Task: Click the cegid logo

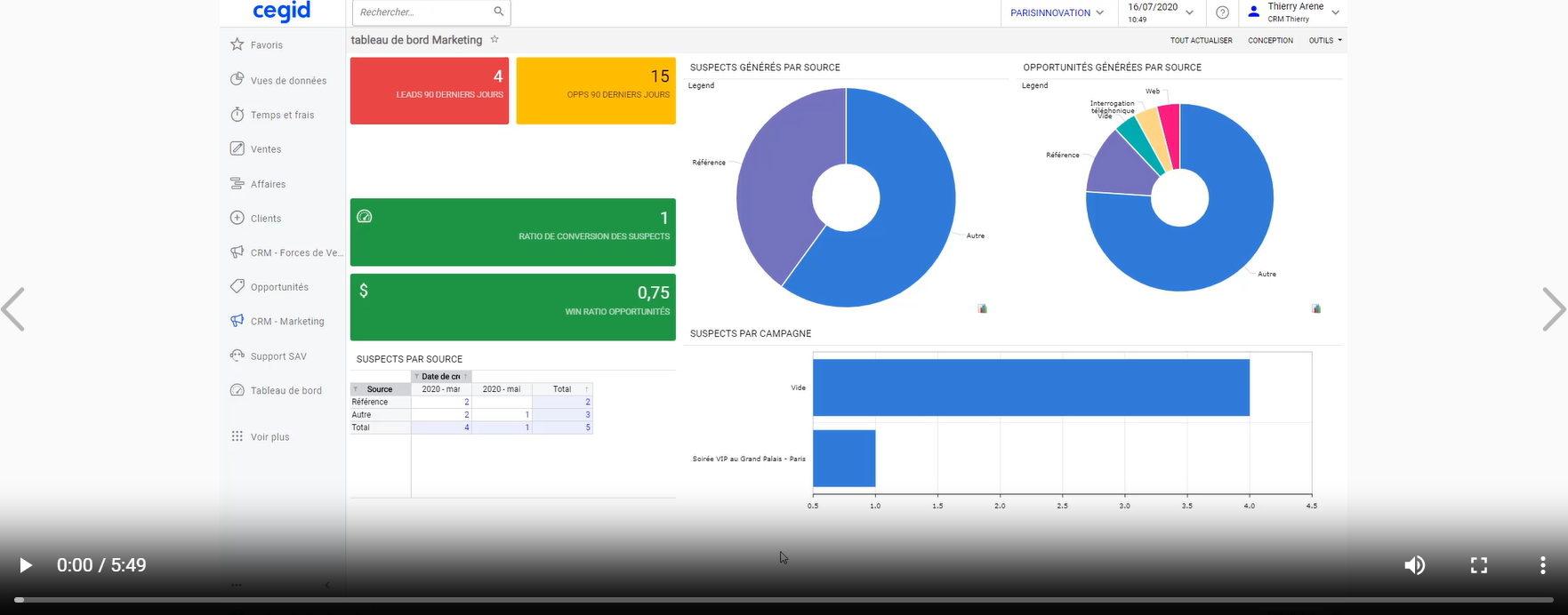Action: coord(282,11)
